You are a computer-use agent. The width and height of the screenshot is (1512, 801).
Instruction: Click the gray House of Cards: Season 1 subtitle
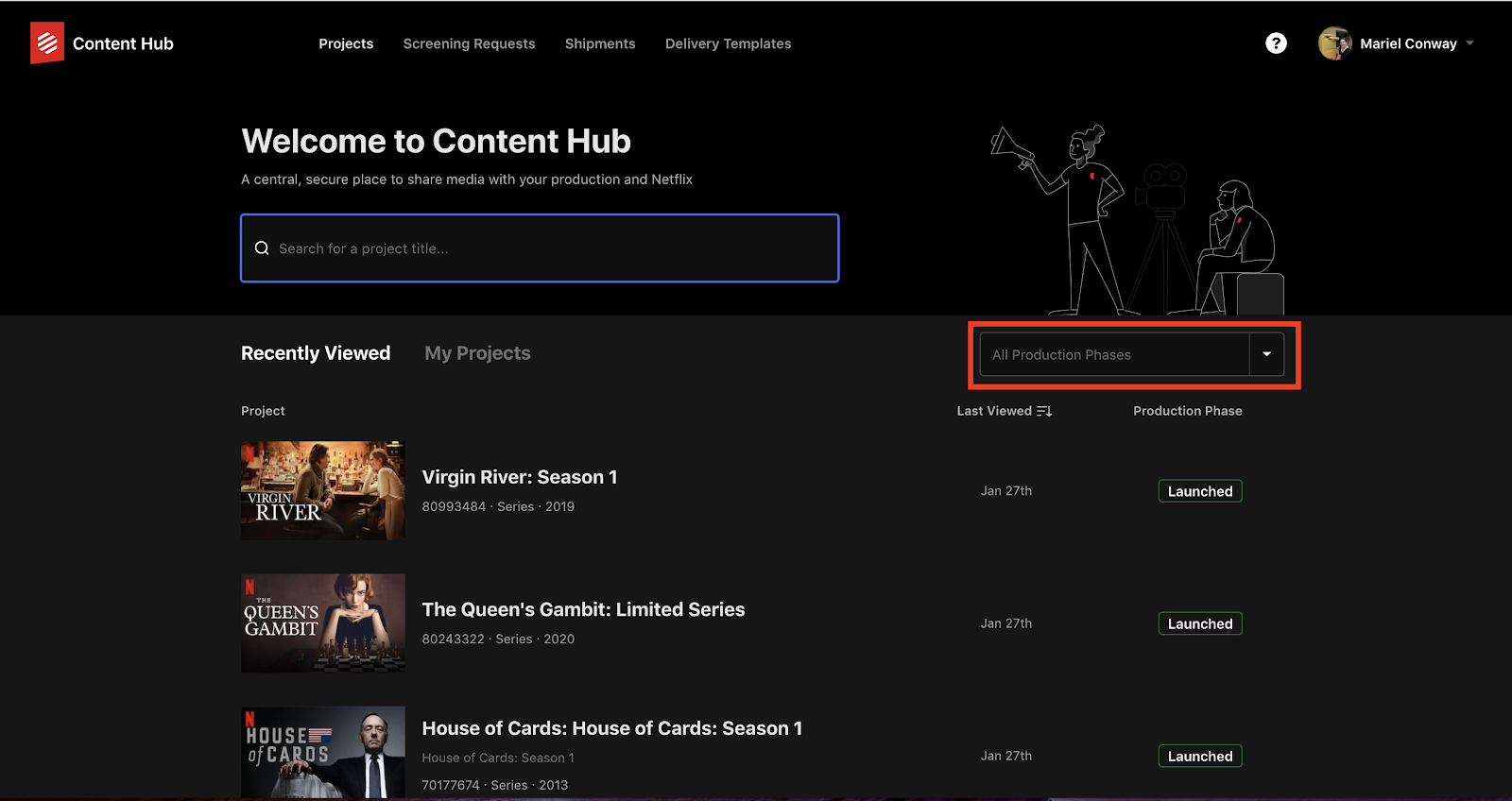(498, 758)
